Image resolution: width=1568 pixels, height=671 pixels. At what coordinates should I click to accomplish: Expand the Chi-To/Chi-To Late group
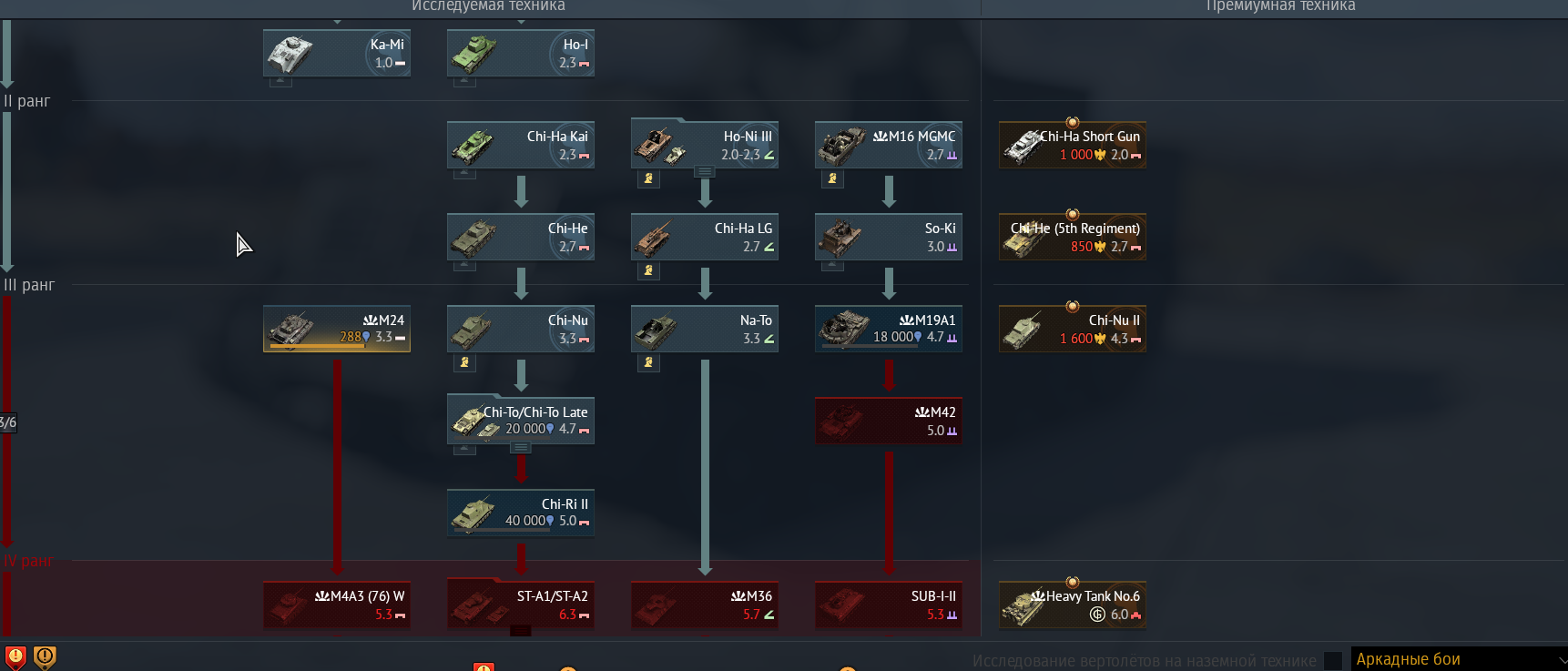pos(520,447)
